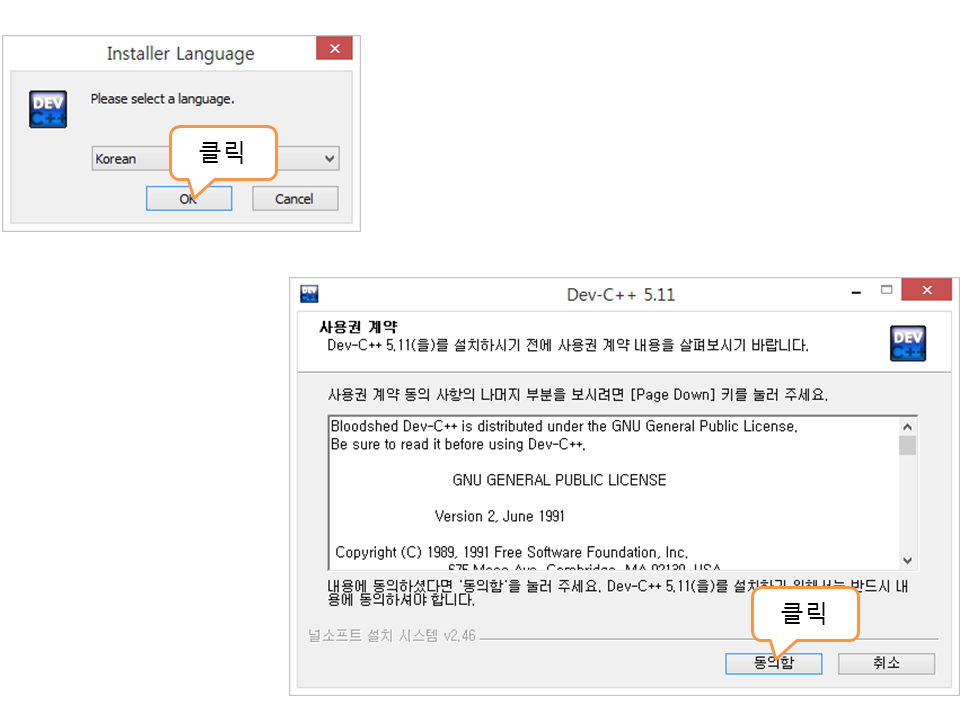Click the license scrollbar thumb
Viewport: 960px width, 720px height.
coord(907,445)
